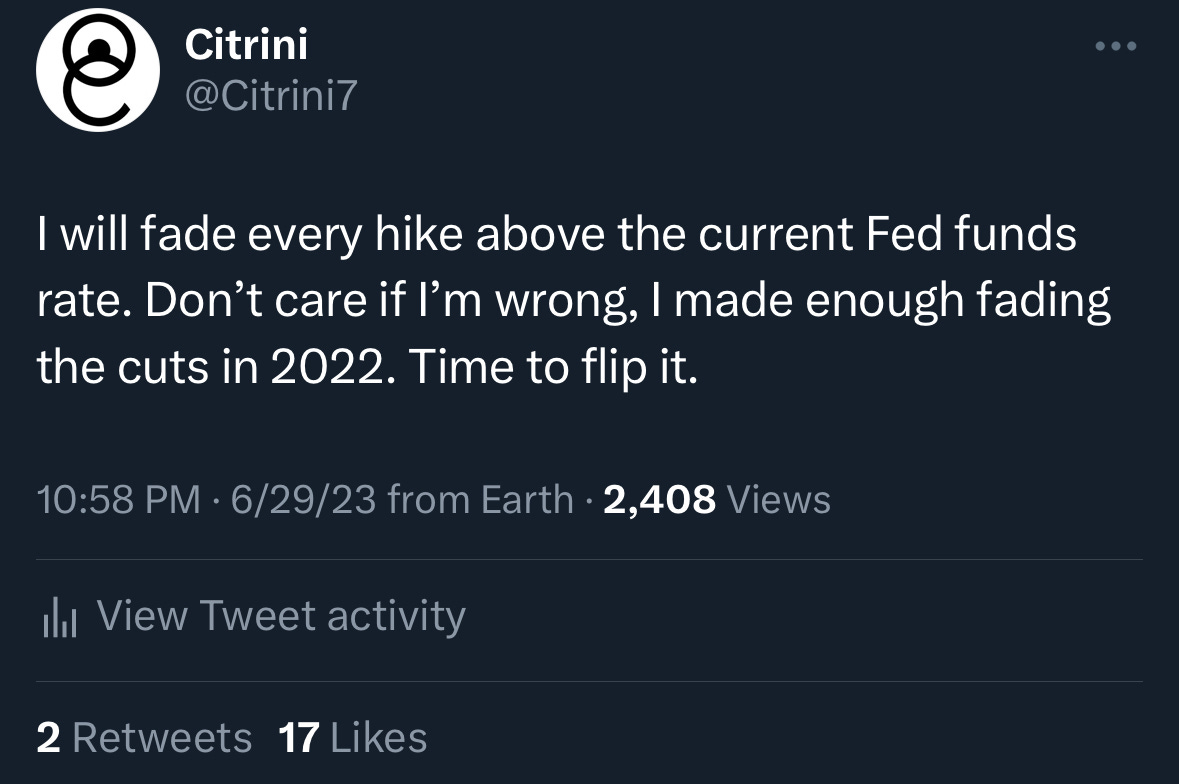Show who liked via Likes label
1179x784 pixels.
pos(378,738)
